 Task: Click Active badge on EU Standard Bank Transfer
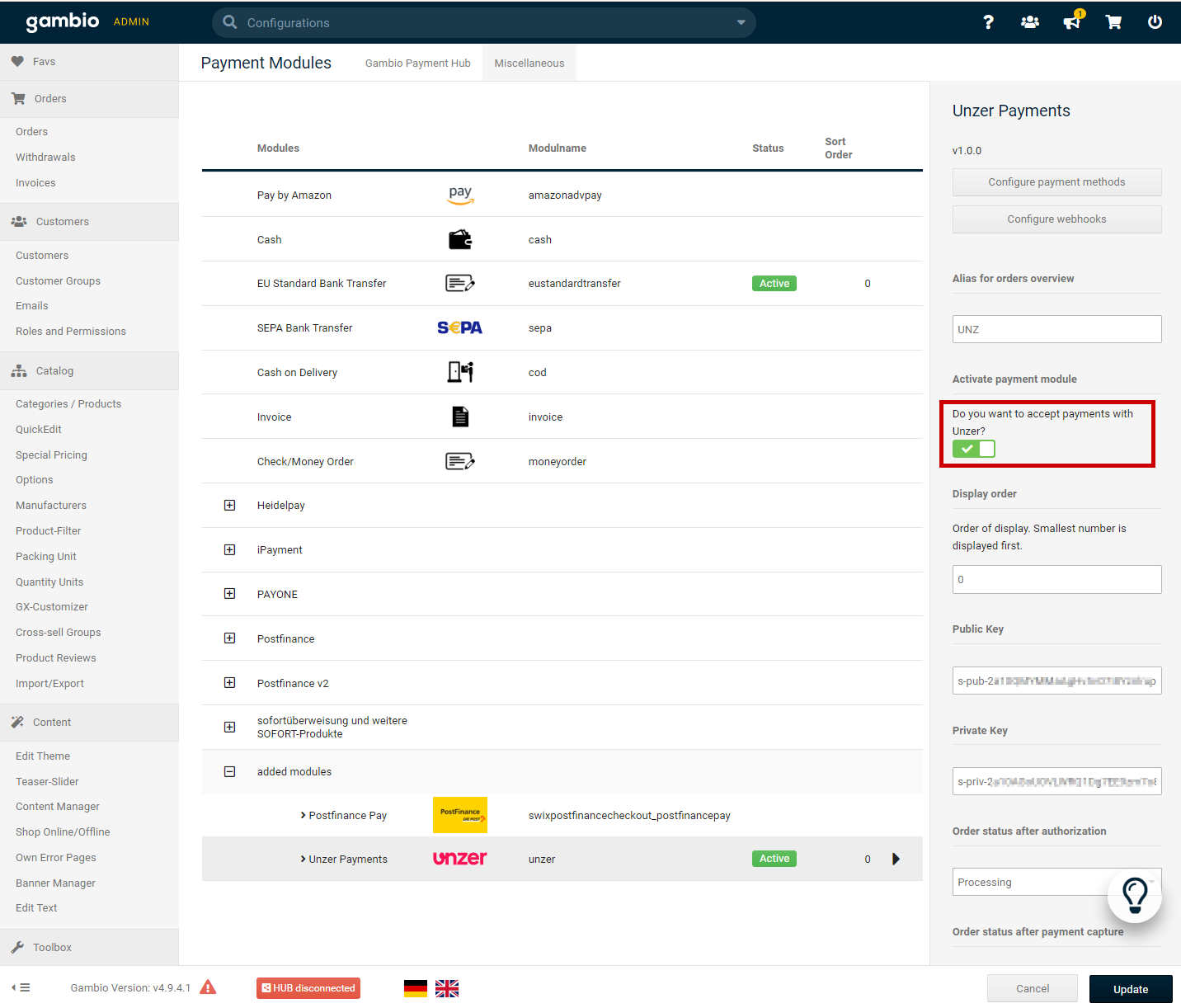pyautogui.click(x=774, y=283)
